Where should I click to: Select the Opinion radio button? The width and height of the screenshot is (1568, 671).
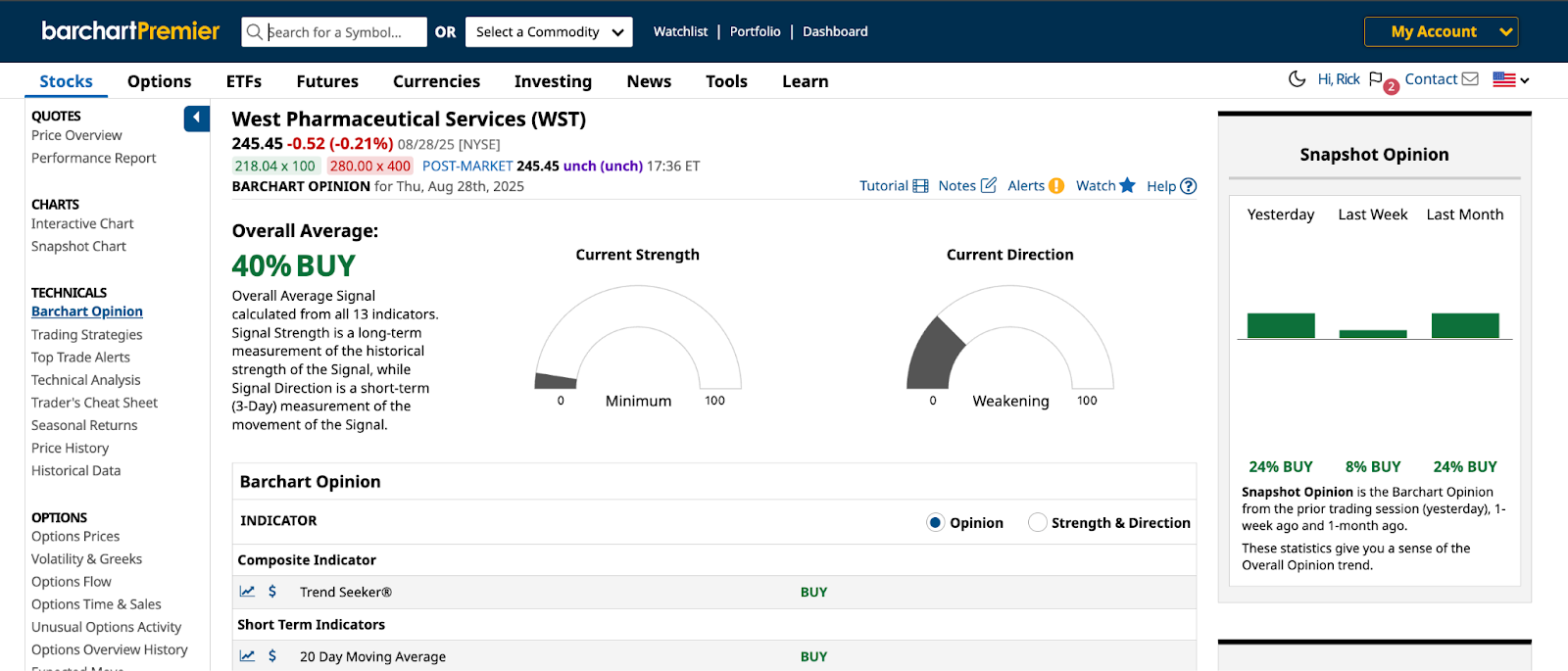[x=935, y=523]
